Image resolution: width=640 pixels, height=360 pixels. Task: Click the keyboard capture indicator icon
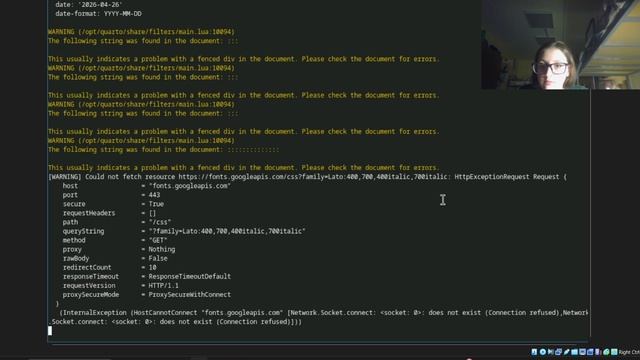(614, 352)
